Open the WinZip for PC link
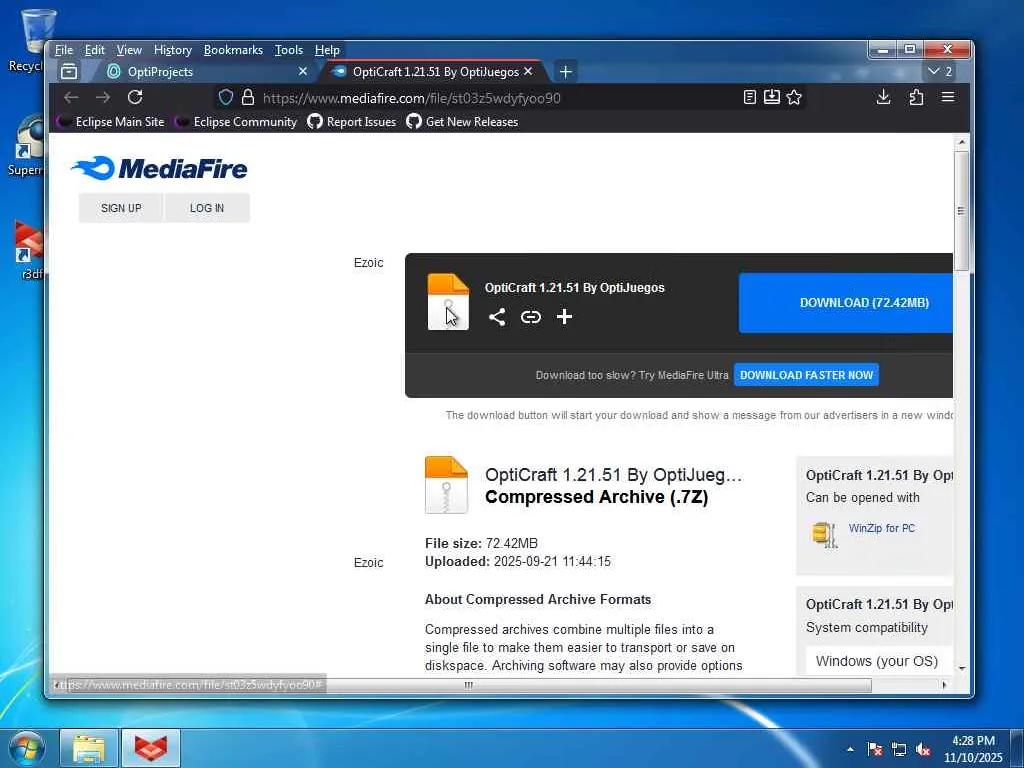This screenshot has height=768, width=1024. click(882, 528)
